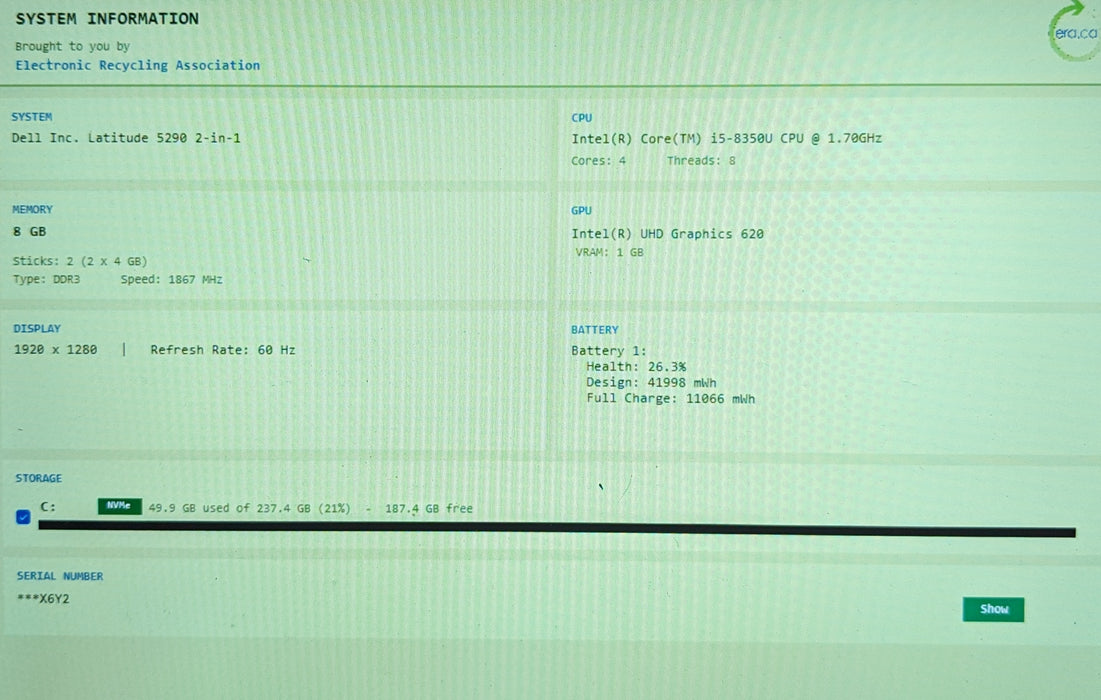Viewport: 1101px width, 700px height.
Task: Click the Show serial number button
Action: [993, 609]
